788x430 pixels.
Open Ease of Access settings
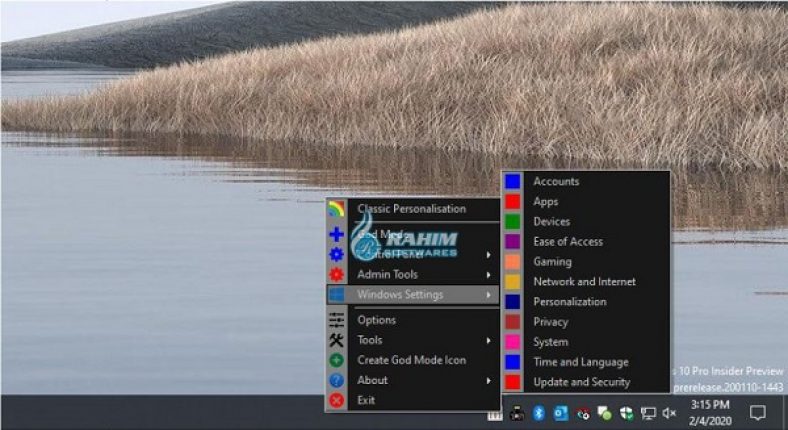click(586, 242)
